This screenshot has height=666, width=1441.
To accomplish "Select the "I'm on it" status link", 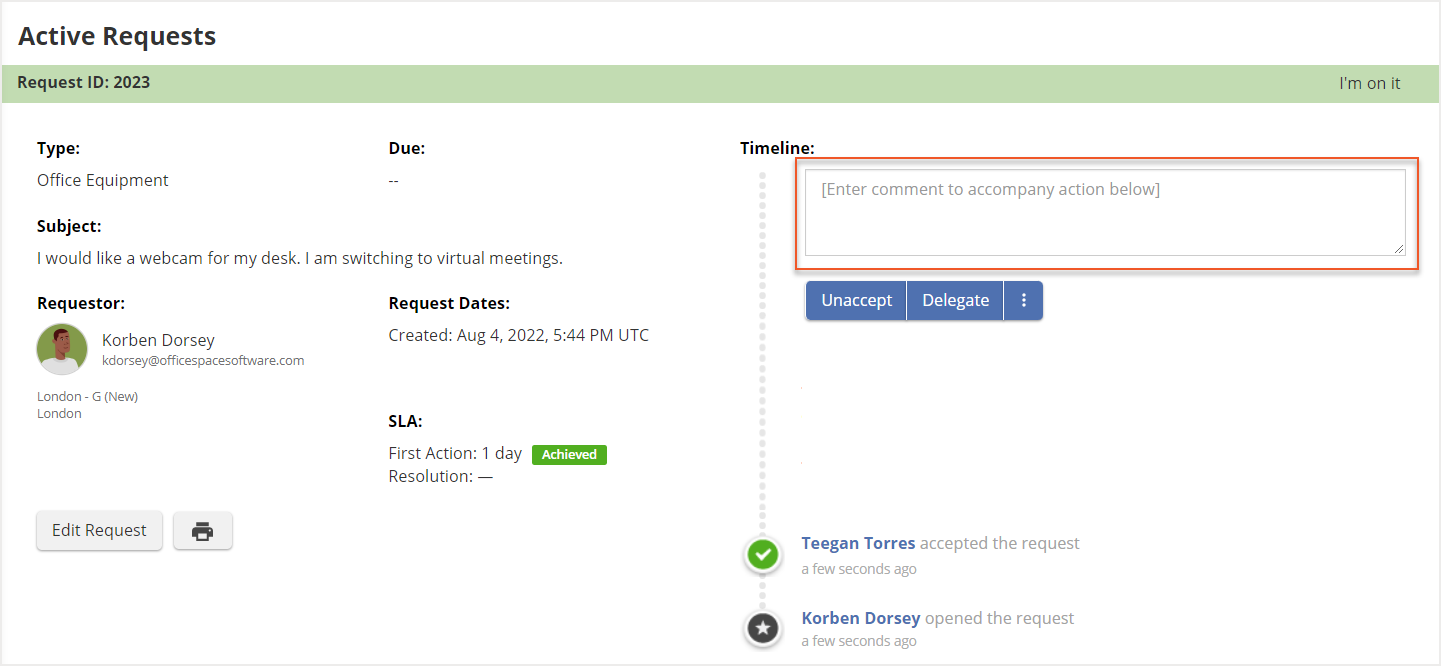I will point(1369,83).
